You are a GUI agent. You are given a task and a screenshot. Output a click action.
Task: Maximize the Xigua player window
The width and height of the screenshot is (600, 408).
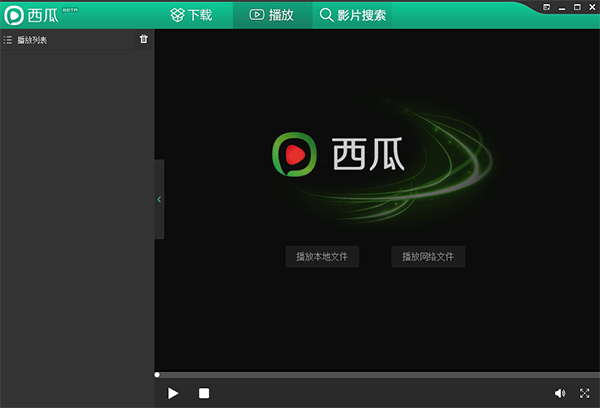tap(577, 7)
